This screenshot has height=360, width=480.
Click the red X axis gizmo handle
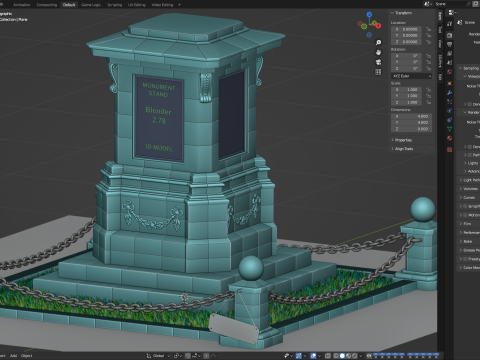[x=378, y=25]
